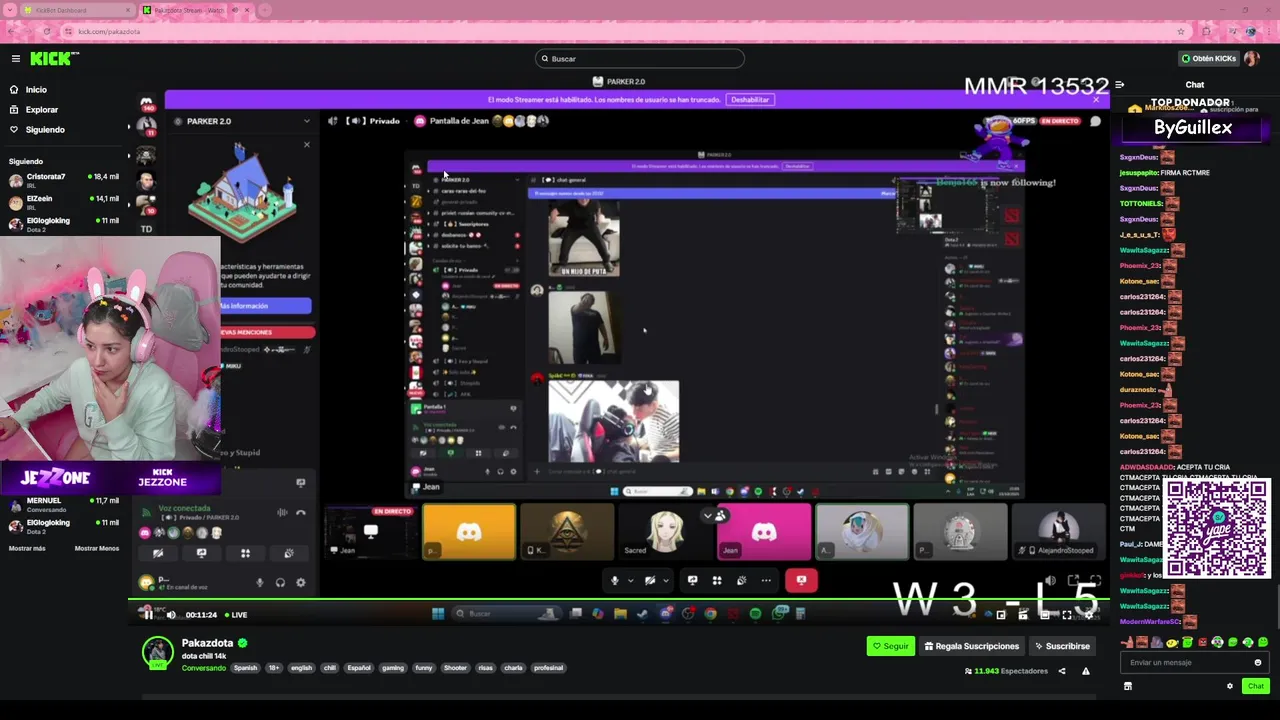
Task: Select the gaming tag
Action: (x=393, y=668)
